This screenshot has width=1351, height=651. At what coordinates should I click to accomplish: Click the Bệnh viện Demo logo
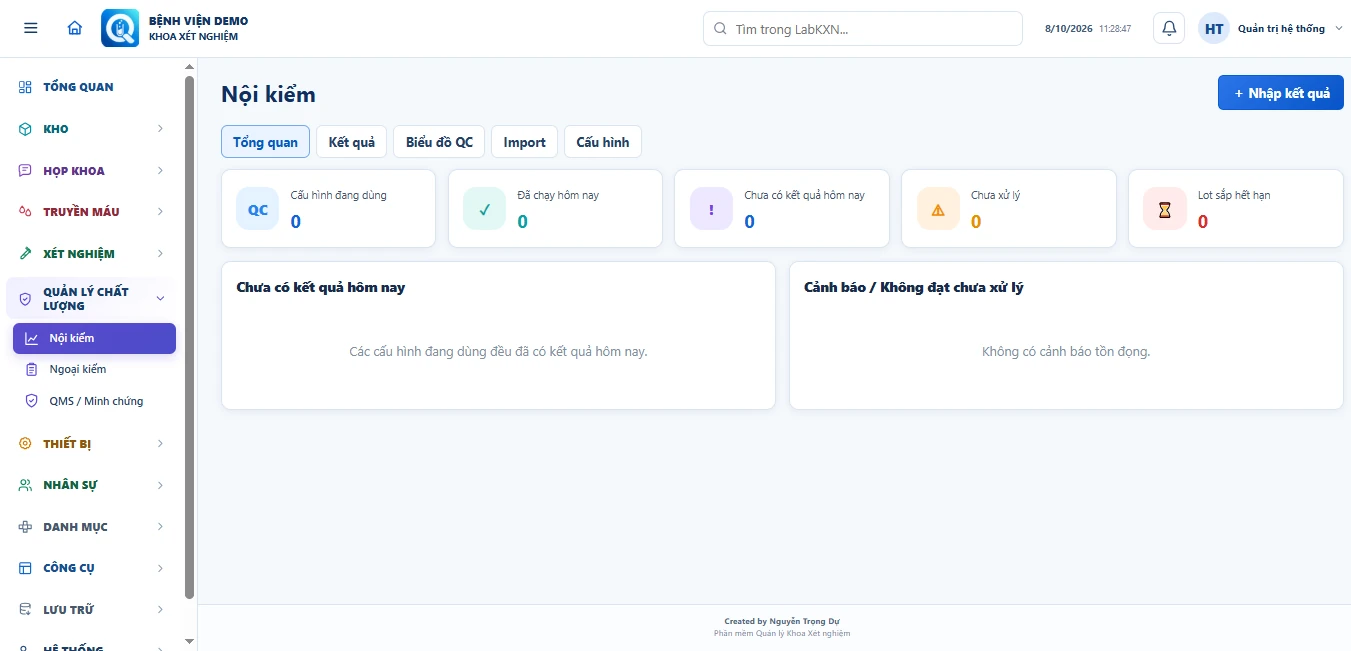click(x=120, y=28)
